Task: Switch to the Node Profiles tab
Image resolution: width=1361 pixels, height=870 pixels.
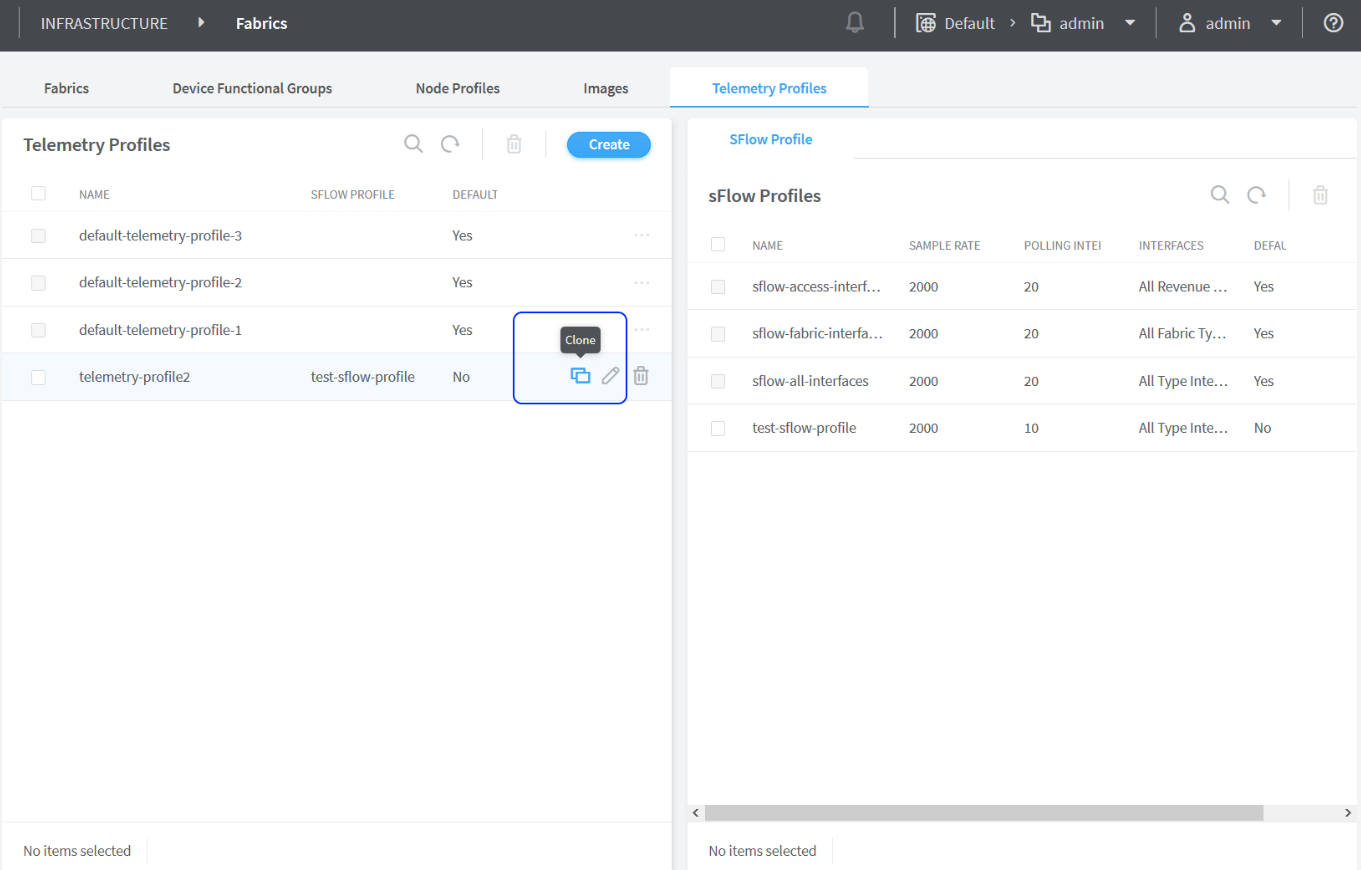Action: [x=457, y=88]
